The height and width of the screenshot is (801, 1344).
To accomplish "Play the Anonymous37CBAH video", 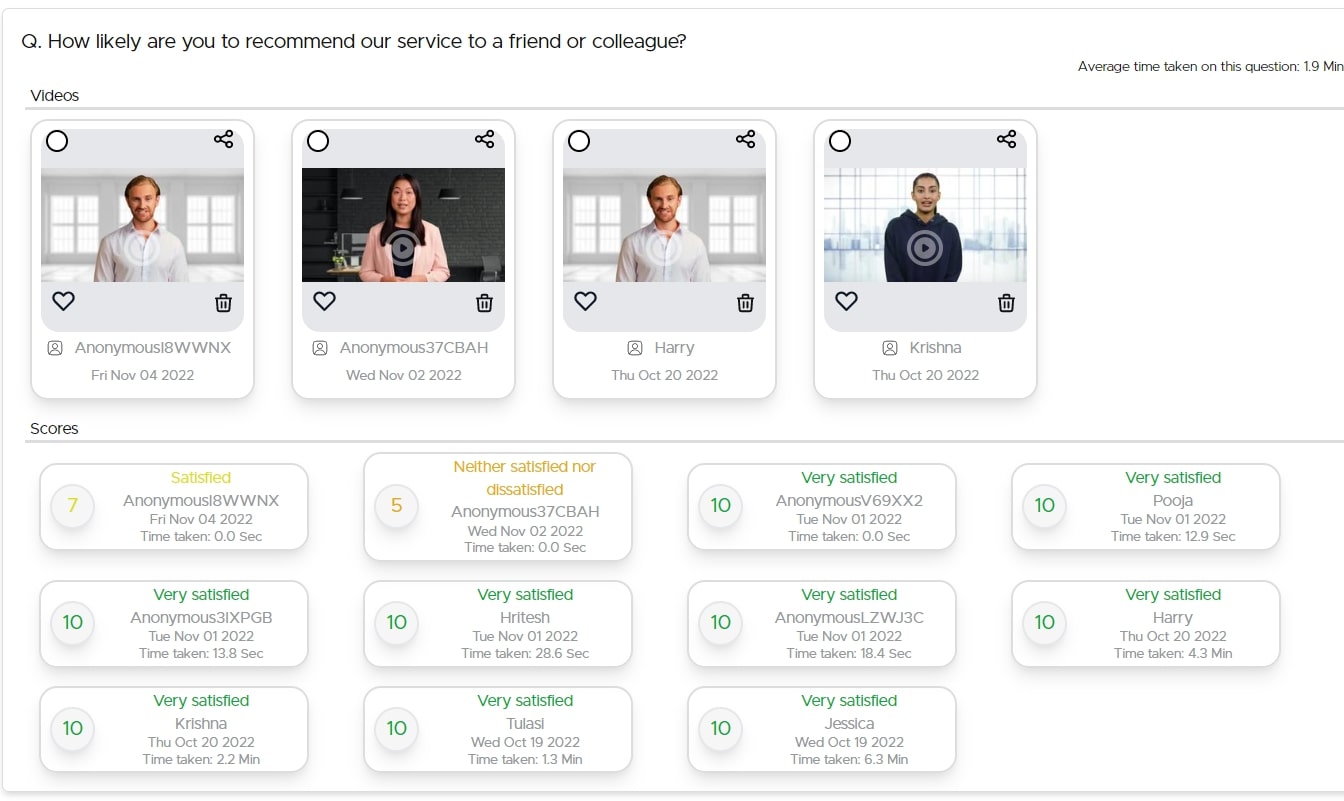I will click(x=403, y=247).
